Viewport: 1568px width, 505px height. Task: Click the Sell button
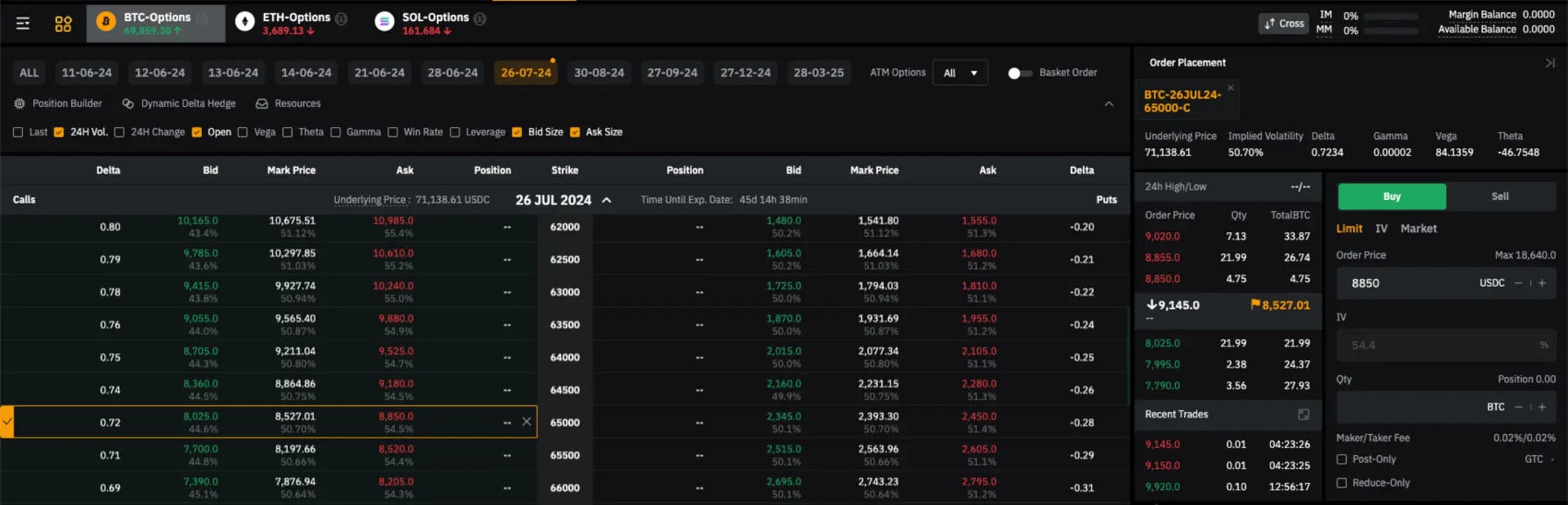point(1500,196)
